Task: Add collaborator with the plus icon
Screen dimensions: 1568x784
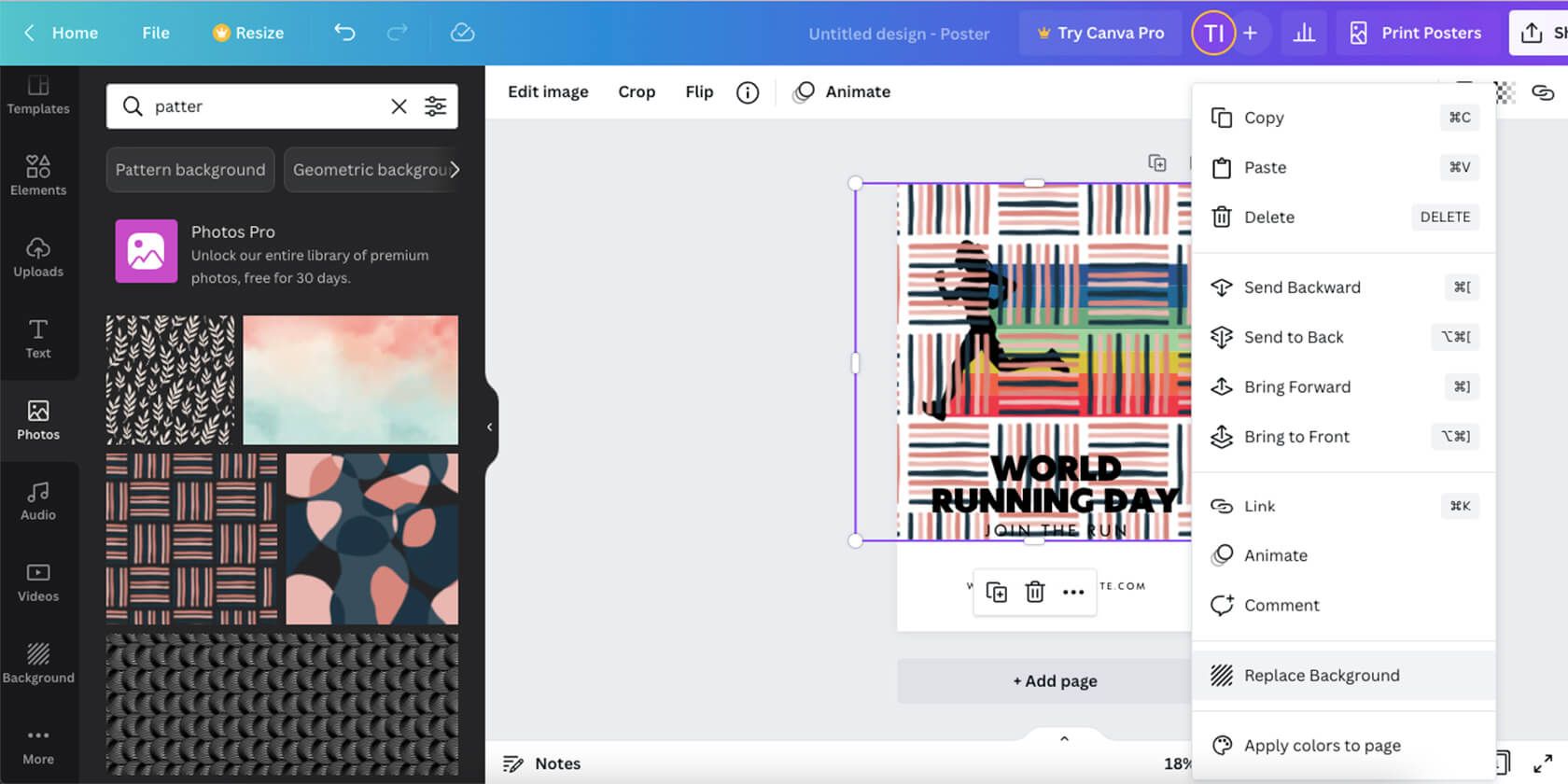Action: (x=1250, y=33)
